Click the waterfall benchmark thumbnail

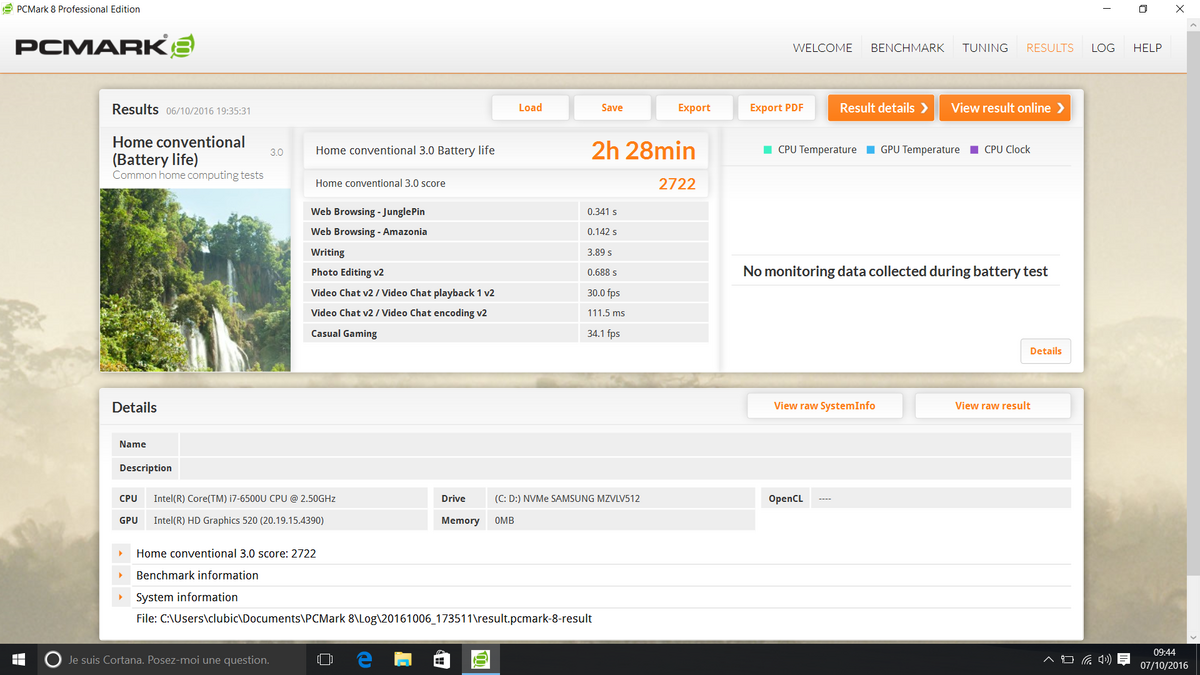coord(195,279)
